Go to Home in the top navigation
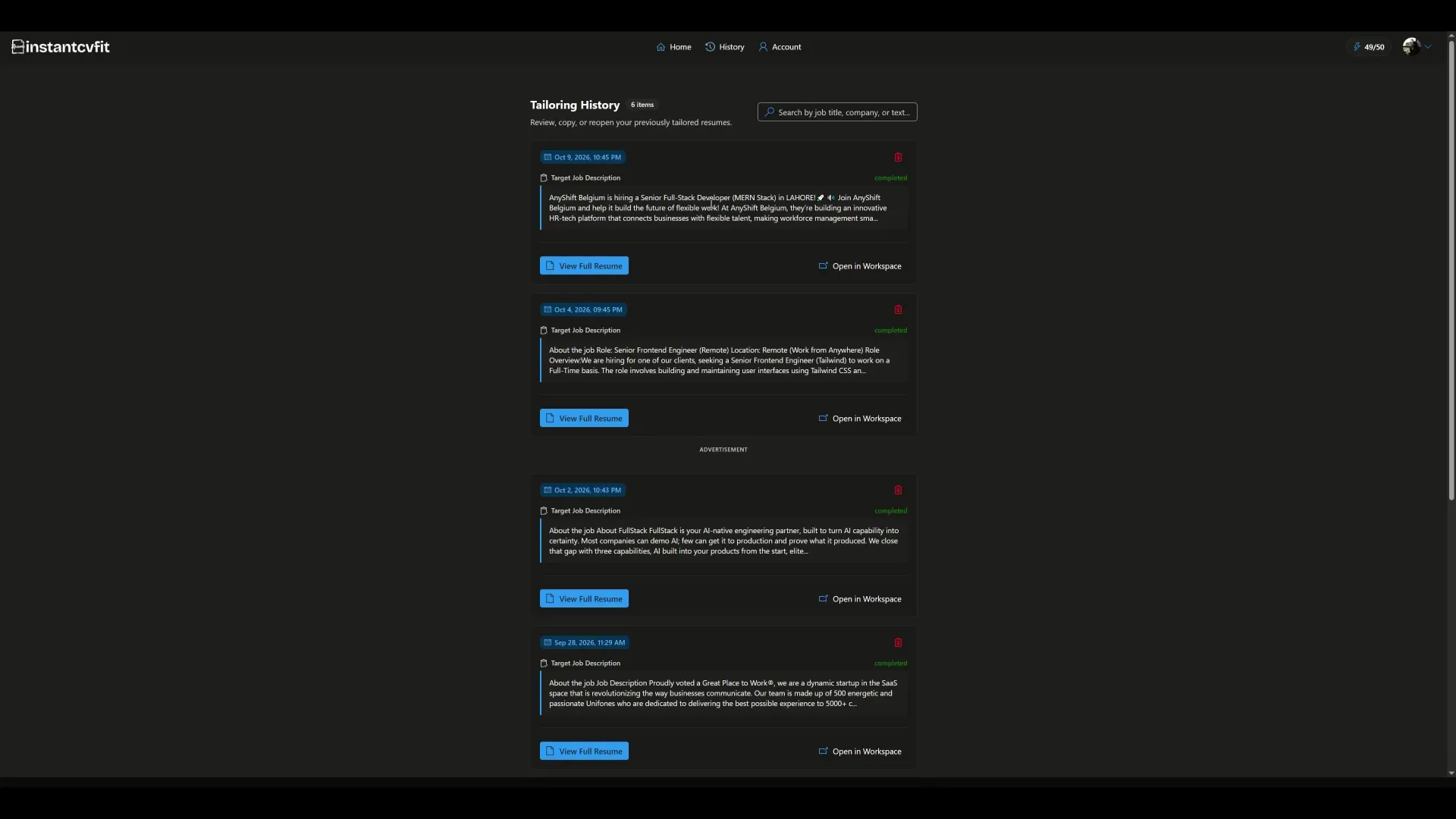Viewport: 1456px width, 819px height. pos(674,47)
